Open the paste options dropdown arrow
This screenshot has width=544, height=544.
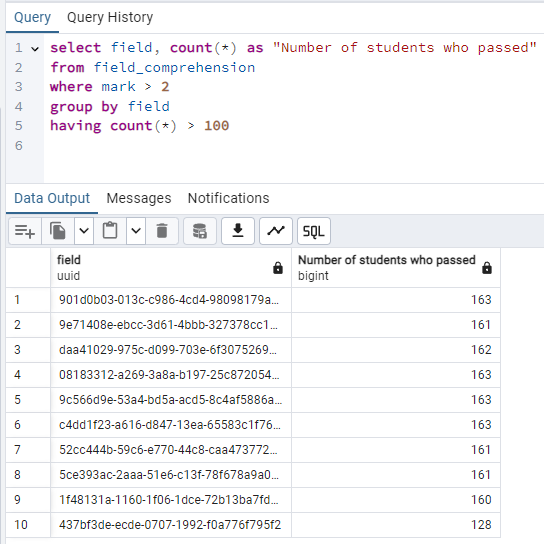point(136,231)
